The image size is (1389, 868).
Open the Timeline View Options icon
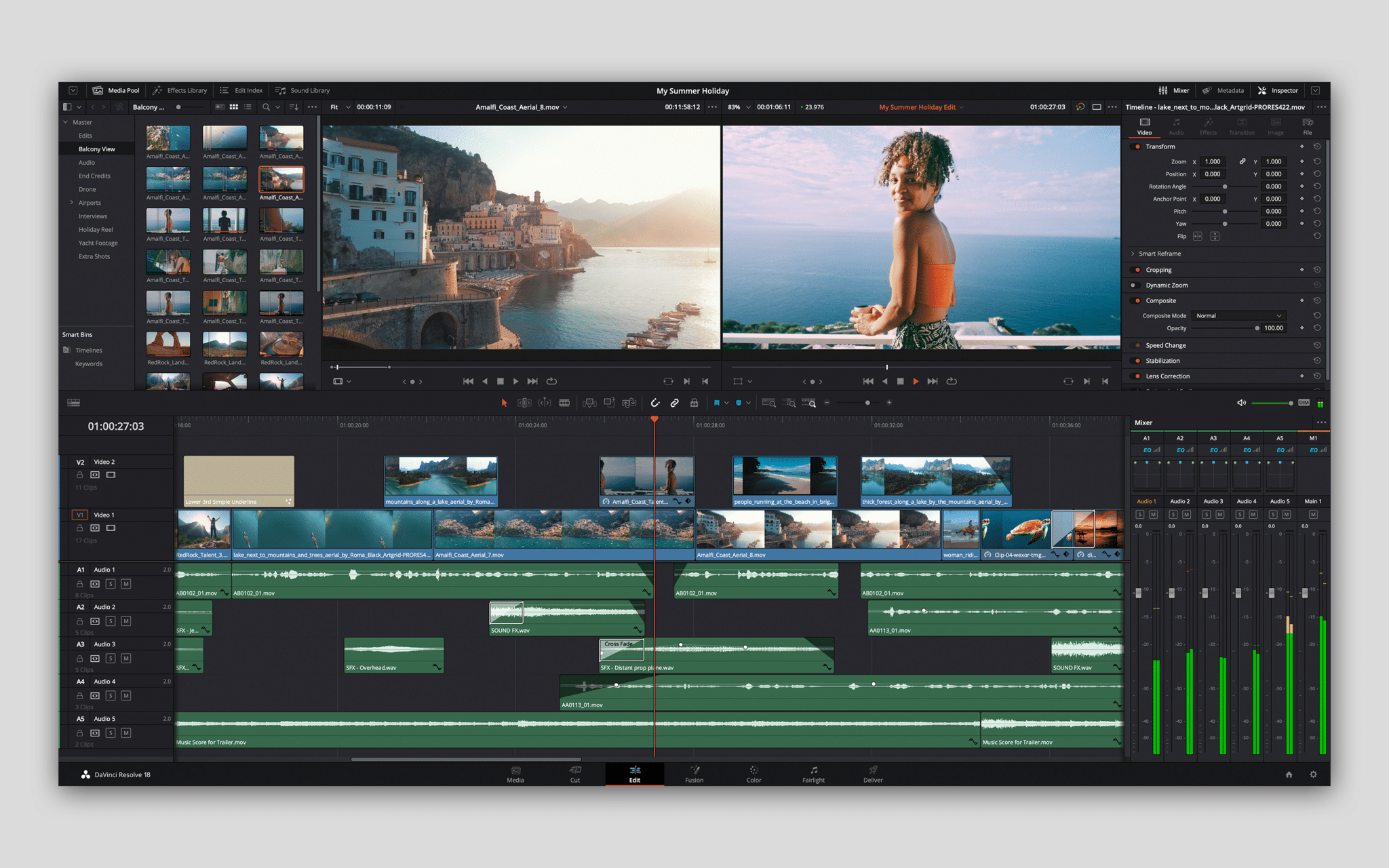73,403
